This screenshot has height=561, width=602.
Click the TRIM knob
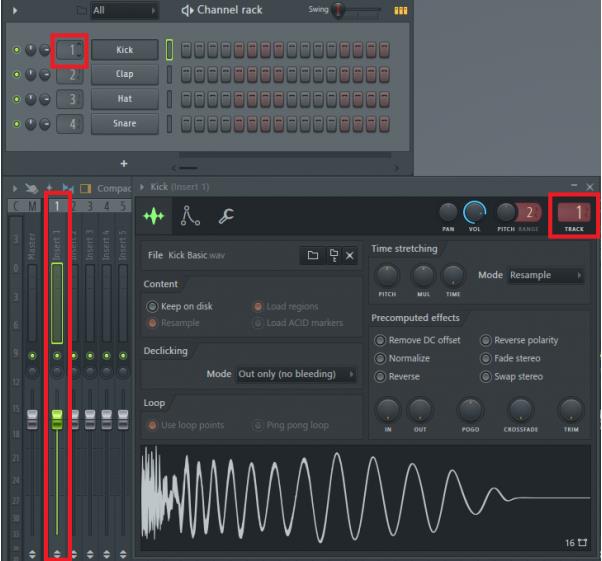click(571, 410)
